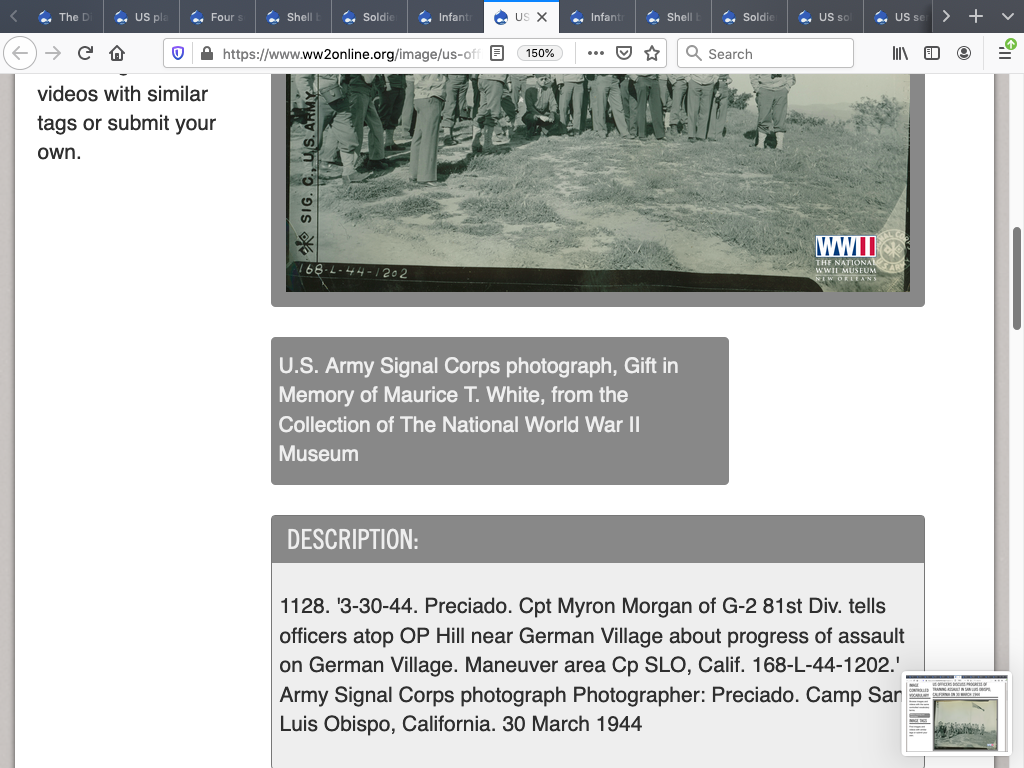
Task: Open page actions three-dot menu
Action: click(x=595, y=53)
